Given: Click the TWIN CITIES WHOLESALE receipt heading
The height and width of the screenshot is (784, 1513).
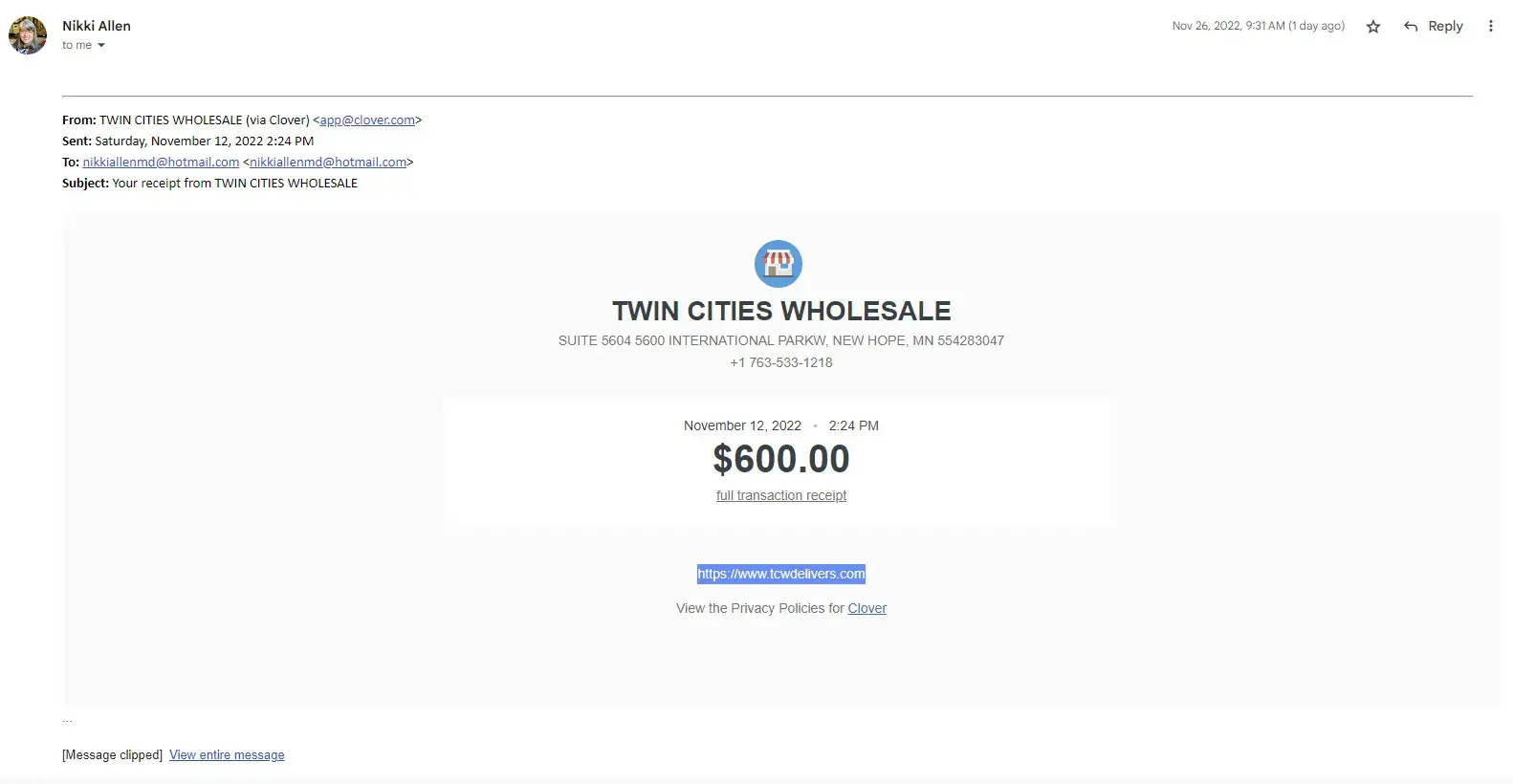Looking at the screenshot, I should [781, 312].
